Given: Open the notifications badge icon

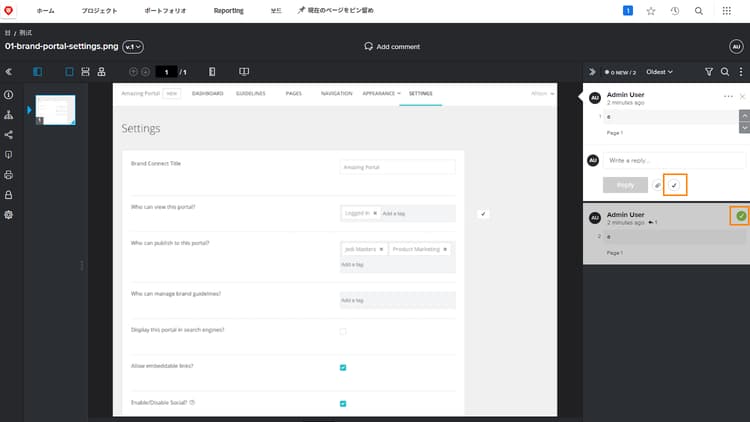Looking at the screenshot, I should [x=628, y=11].
